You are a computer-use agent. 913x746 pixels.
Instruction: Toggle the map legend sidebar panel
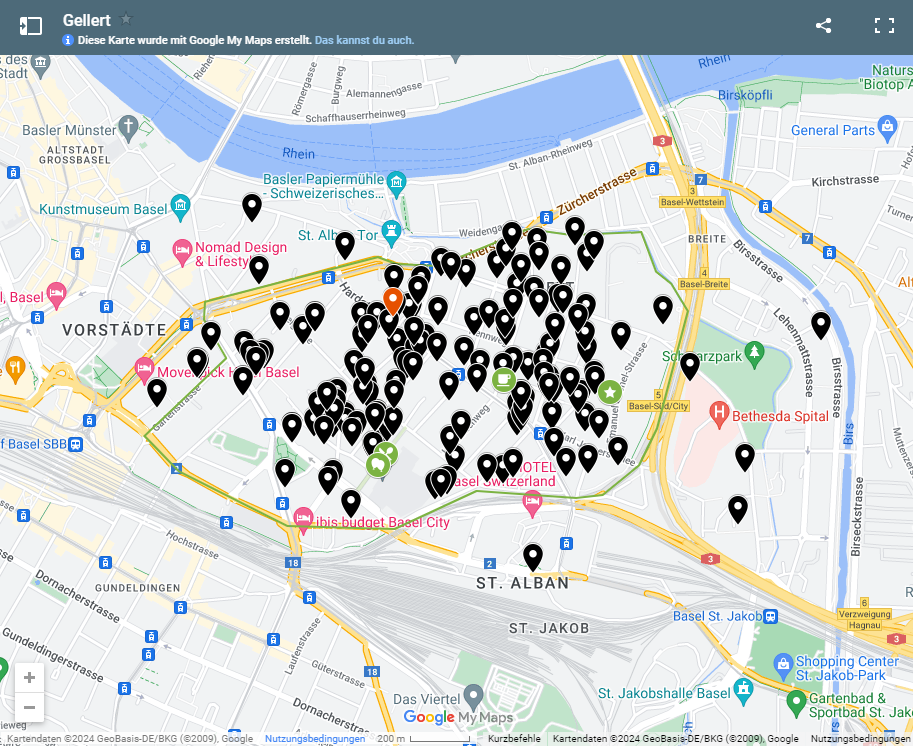[30, 26]
